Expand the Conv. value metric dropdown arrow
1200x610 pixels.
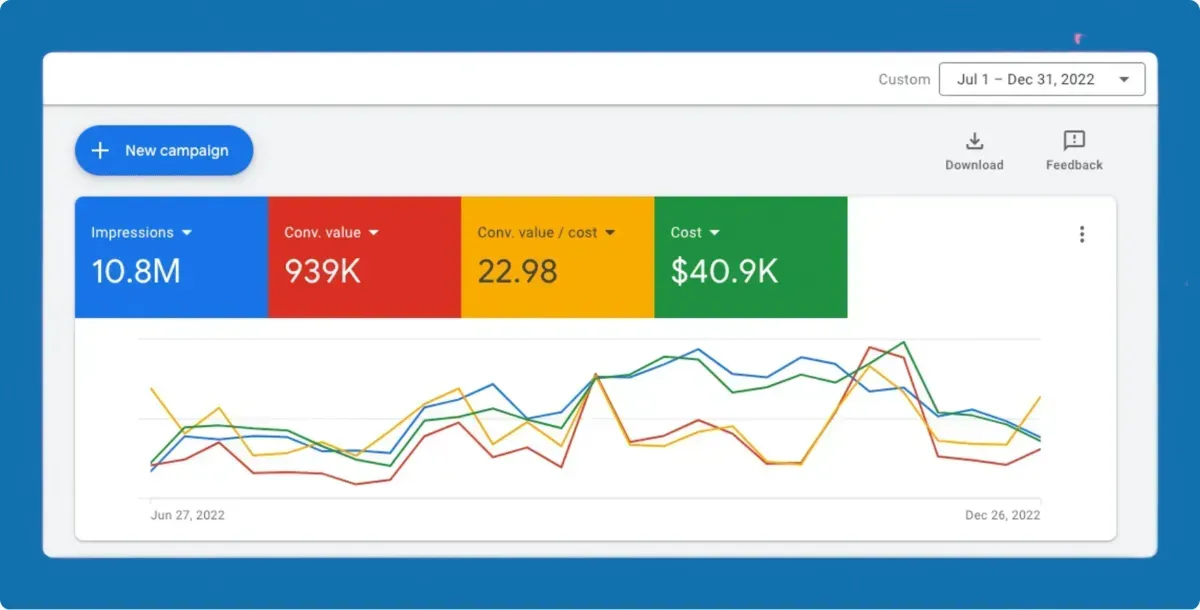tap(374, 233)
